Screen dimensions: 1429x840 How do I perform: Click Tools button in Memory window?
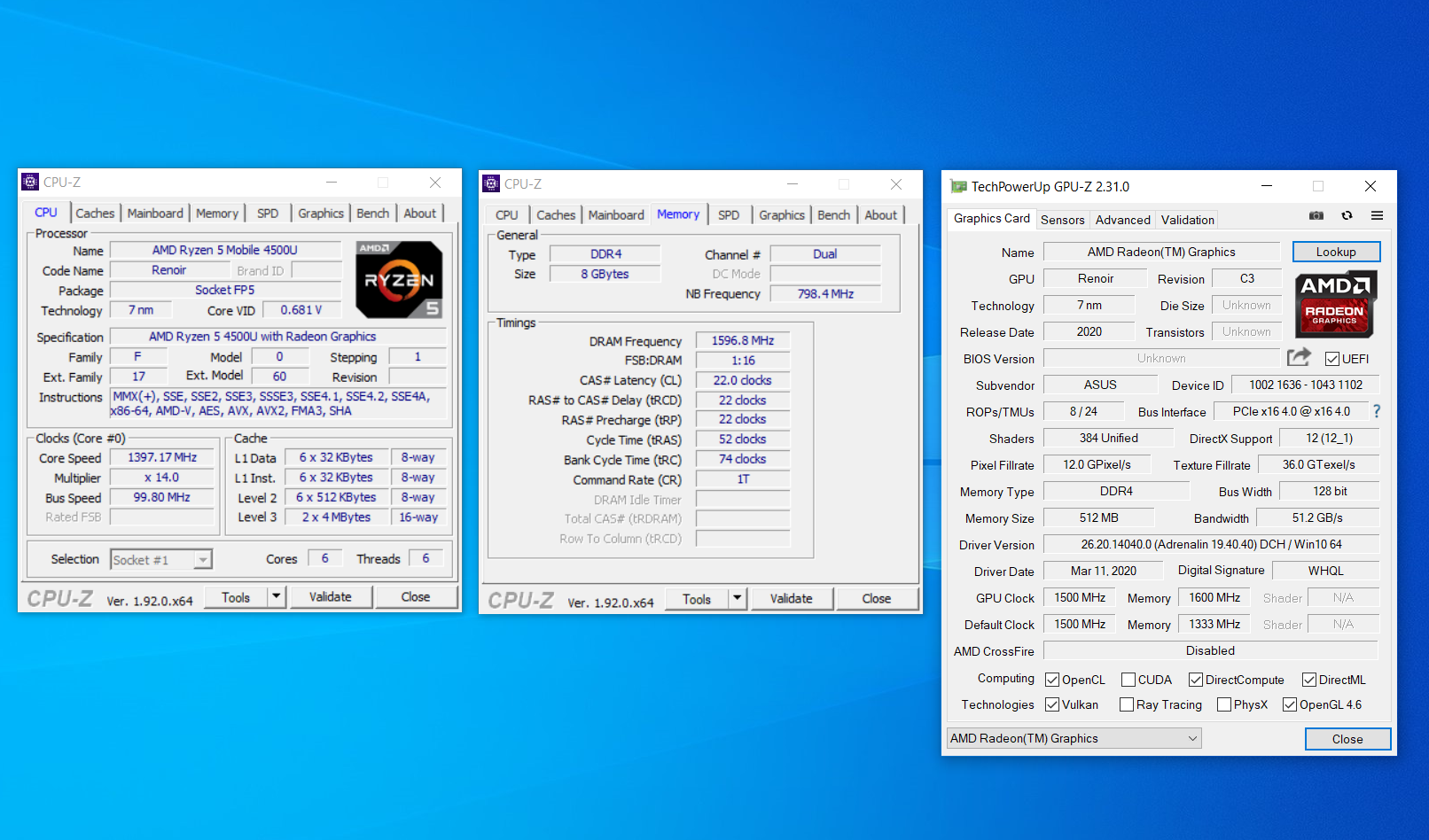pyautogui.click(x=697, y=599)
